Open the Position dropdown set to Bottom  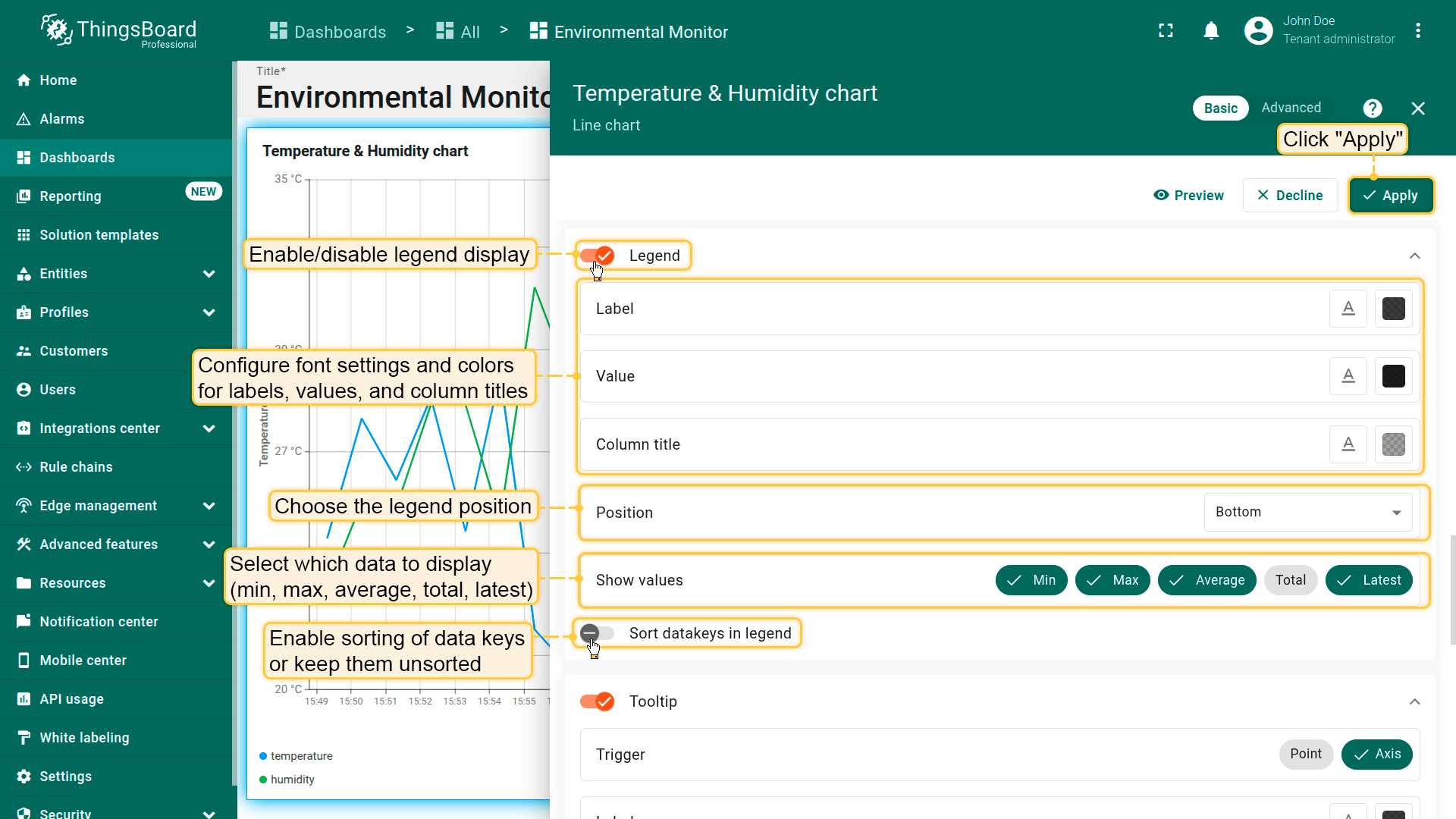pyautogui.click(x=1307, y=513)
